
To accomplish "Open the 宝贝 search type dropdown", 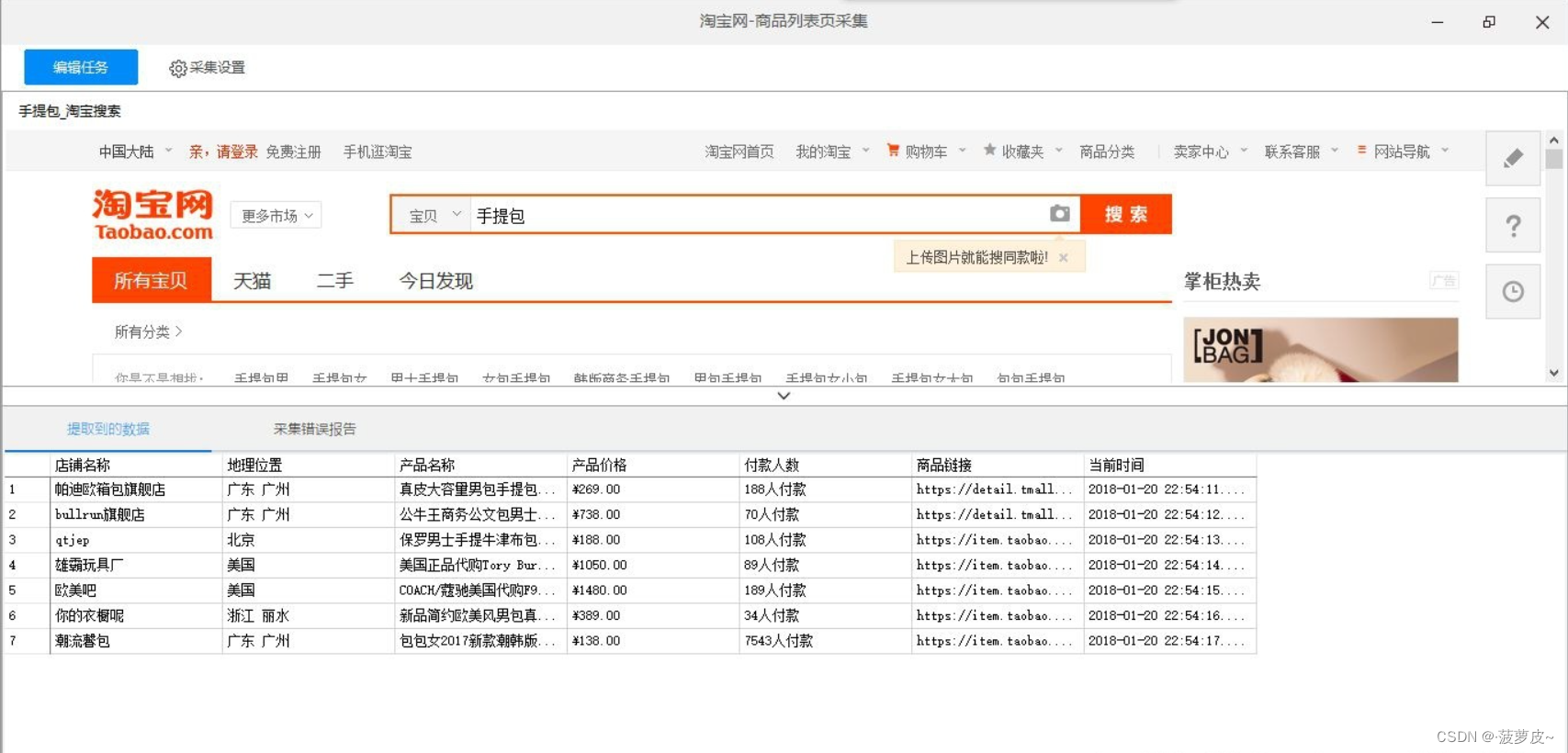I will point(434,215).
